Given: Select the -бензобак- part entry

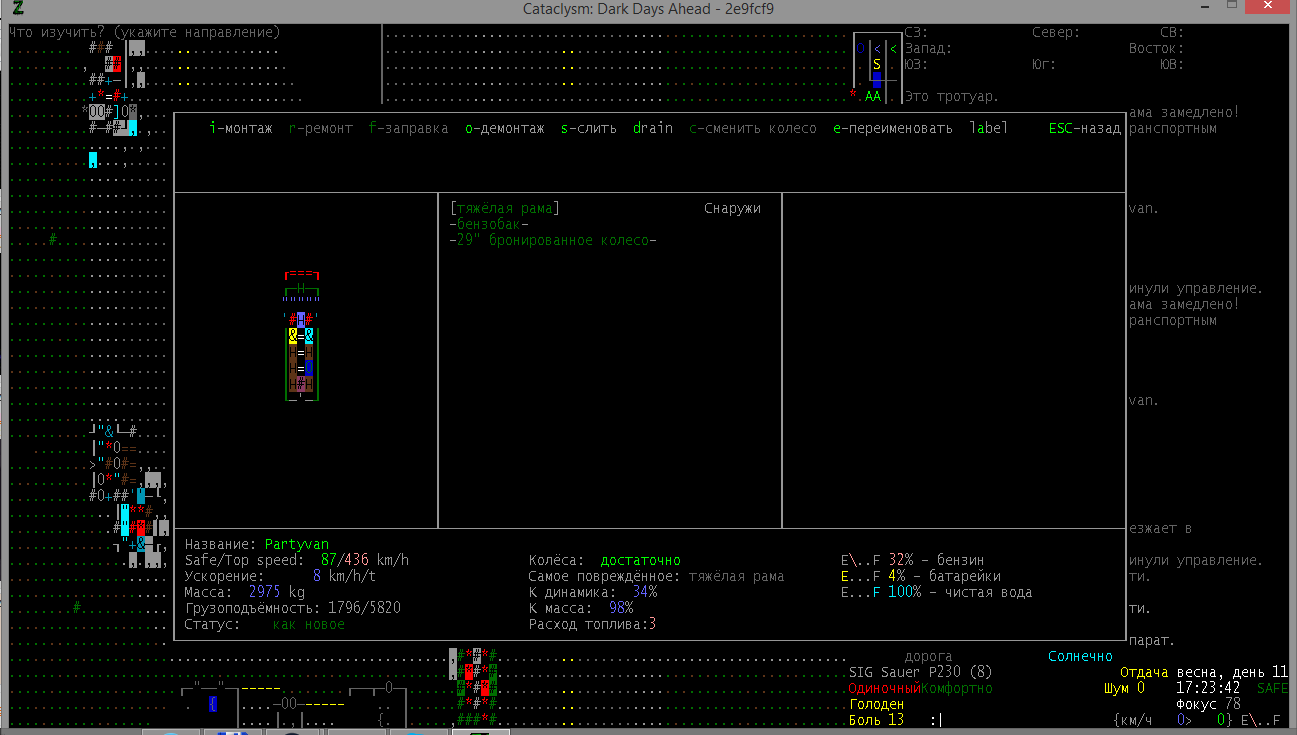Looking at the screenshot, I should [489, 224].
